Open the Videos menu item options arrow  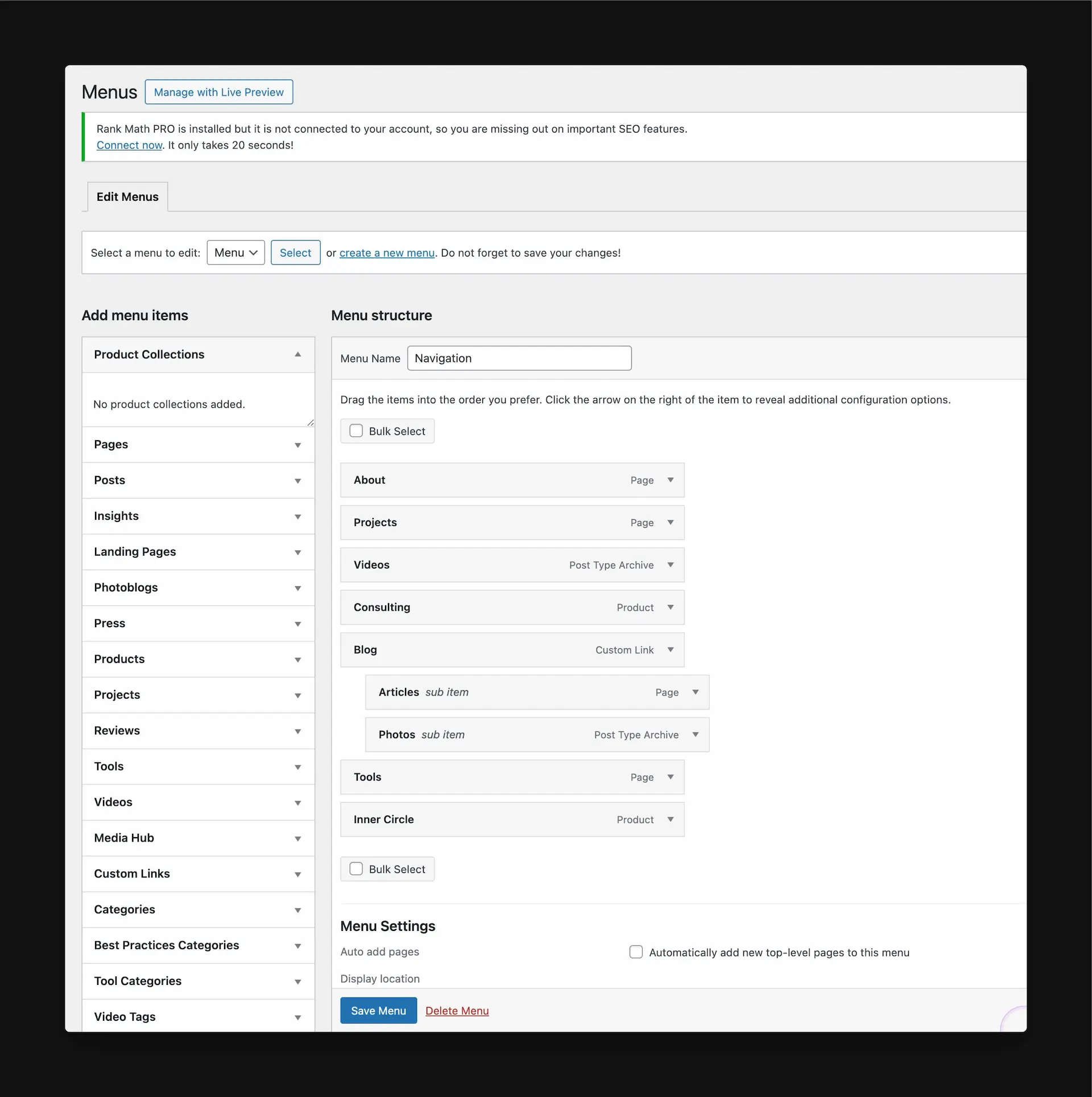pyautogui.click(x=671, y=565)
